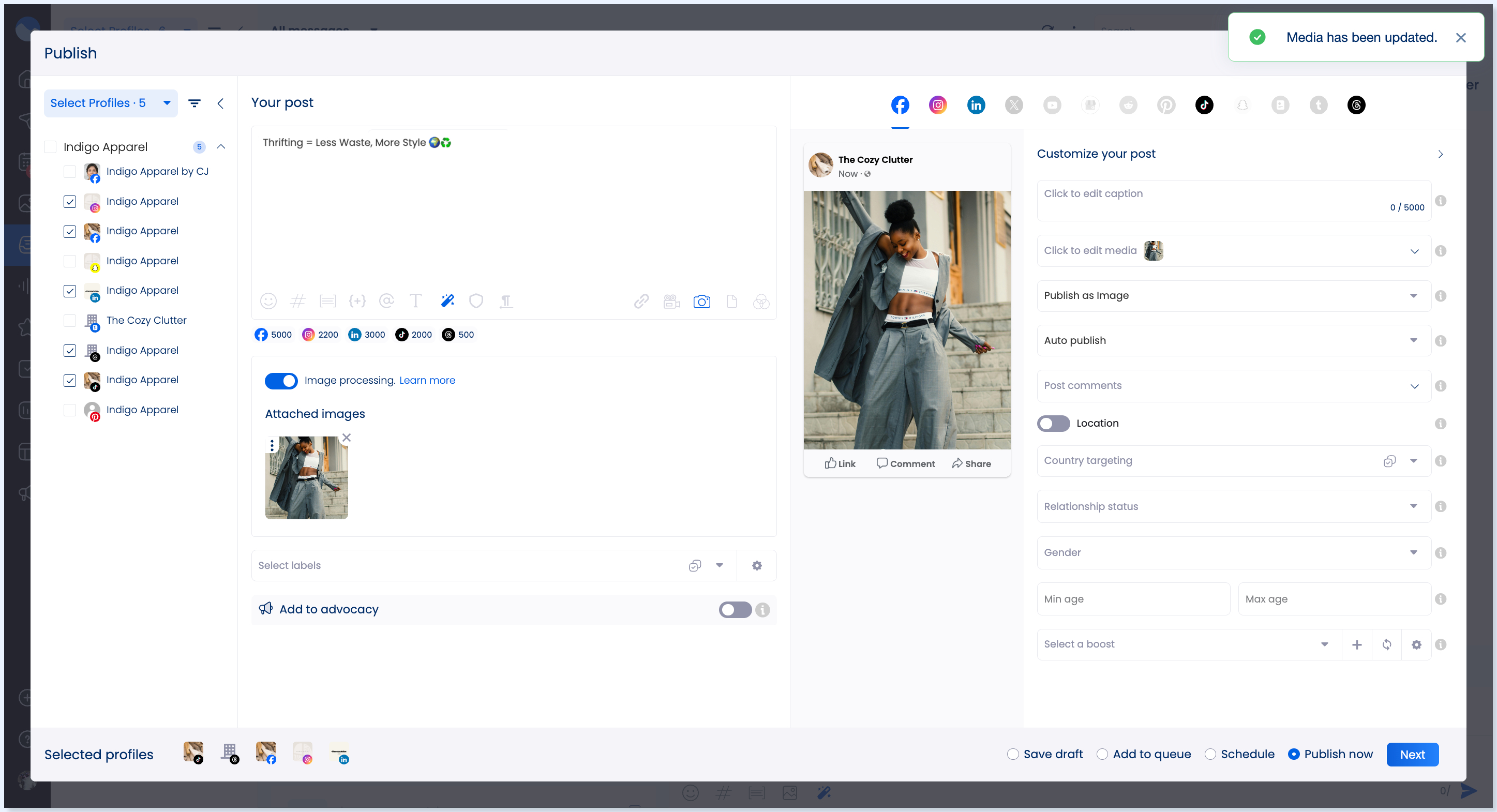Viewport: 1497px width, 812px height.
Task: Attach a photo with the camera icon
Action: click(x=701, y=301)
